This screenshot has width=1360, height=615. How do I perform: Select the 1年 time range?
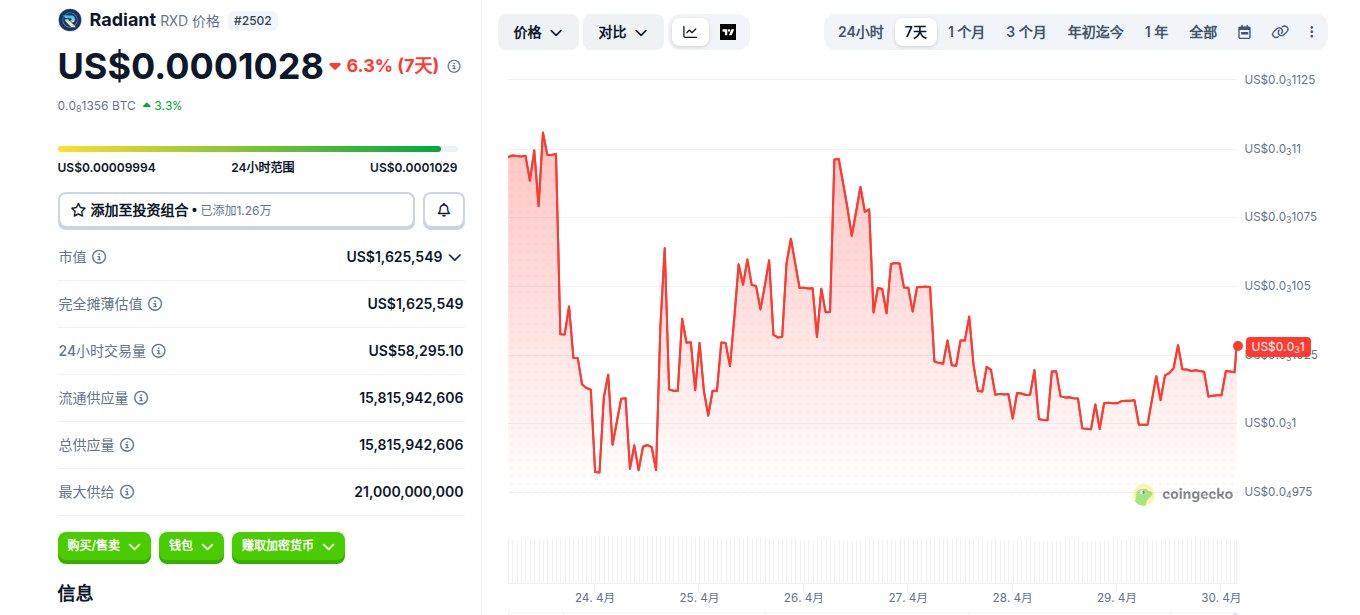pos(1156,32)
